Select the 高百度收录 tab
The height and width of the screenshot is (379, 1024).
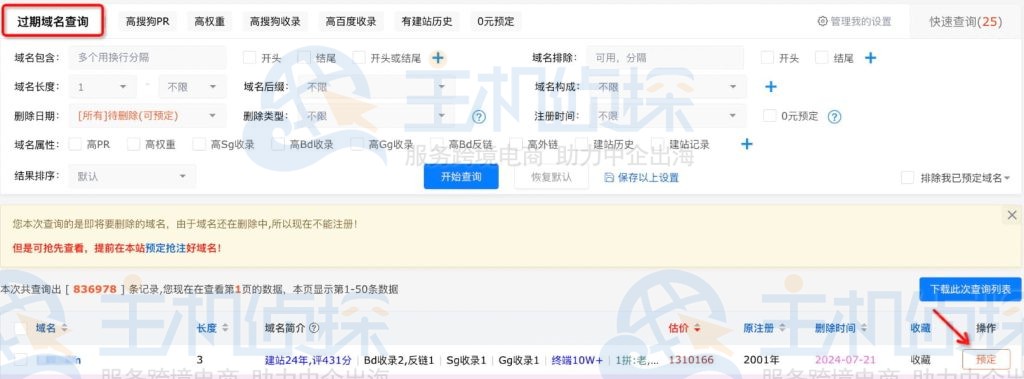[351, 22]
